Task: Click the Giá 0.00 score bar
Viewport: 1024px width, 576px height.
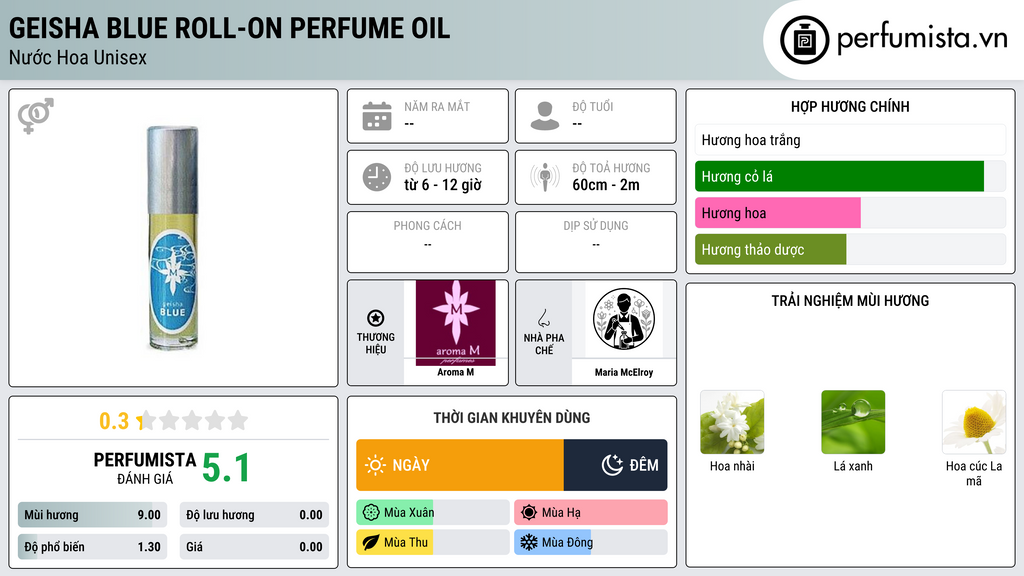Action: coord(254,547)
